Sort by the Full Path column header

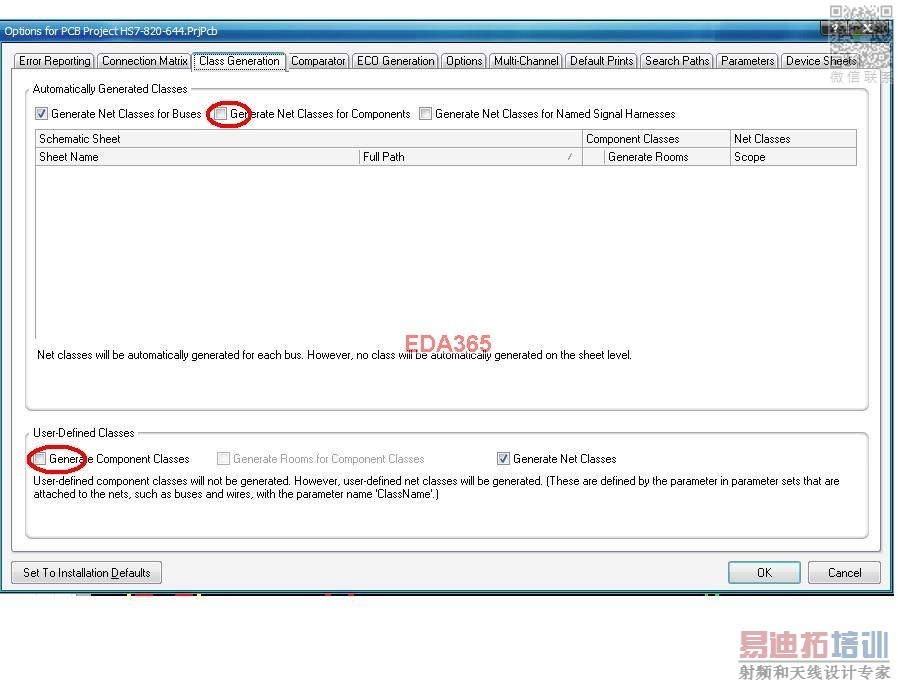tap(470, 157)
